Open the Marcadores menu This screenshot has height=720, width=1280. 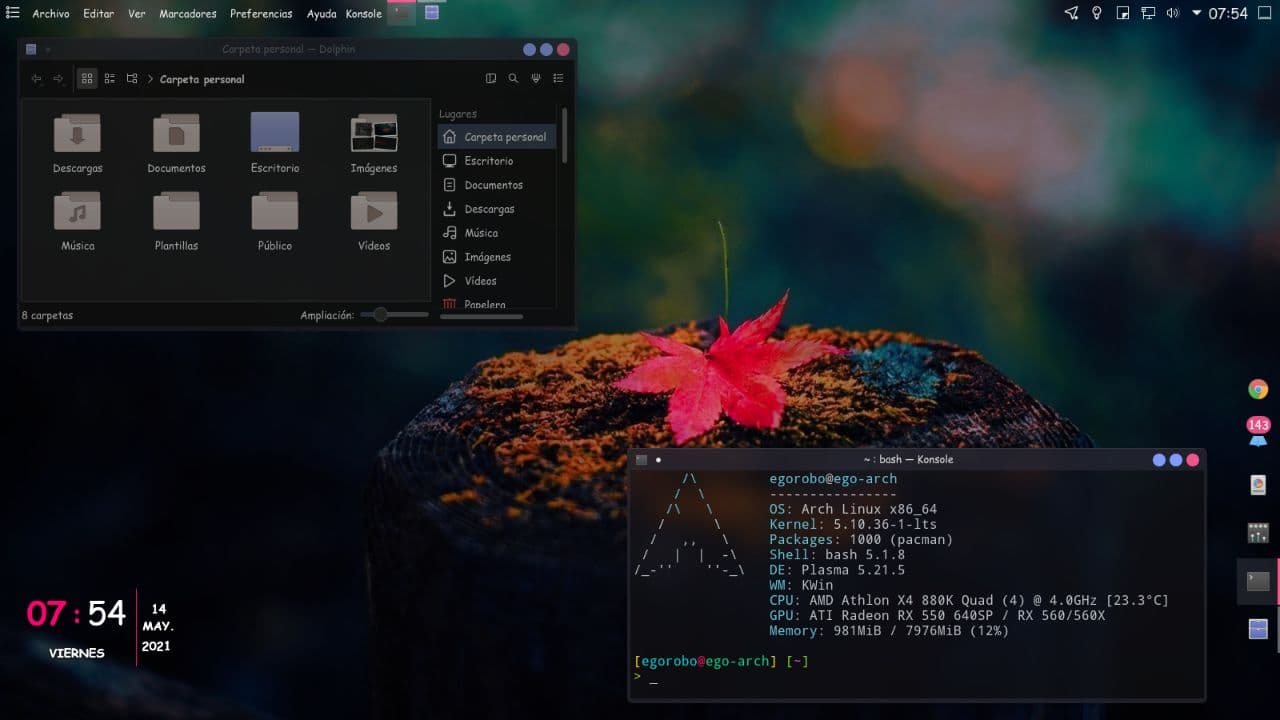[x=188, y=14]
